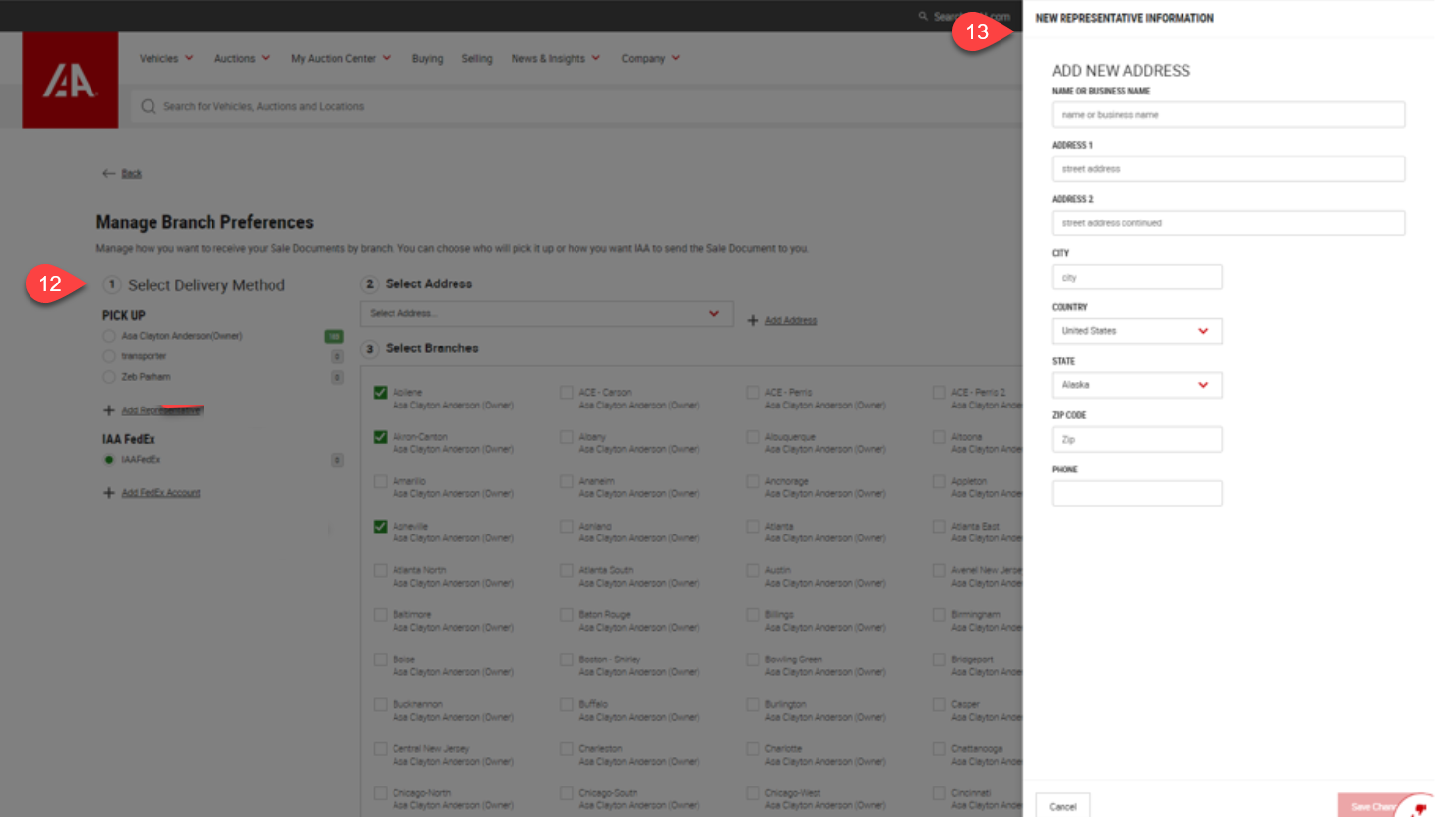The width and height of the screenshot is (1456, 817).
Task: Click the Name or Business Name field
Action: pos(1227,115)
